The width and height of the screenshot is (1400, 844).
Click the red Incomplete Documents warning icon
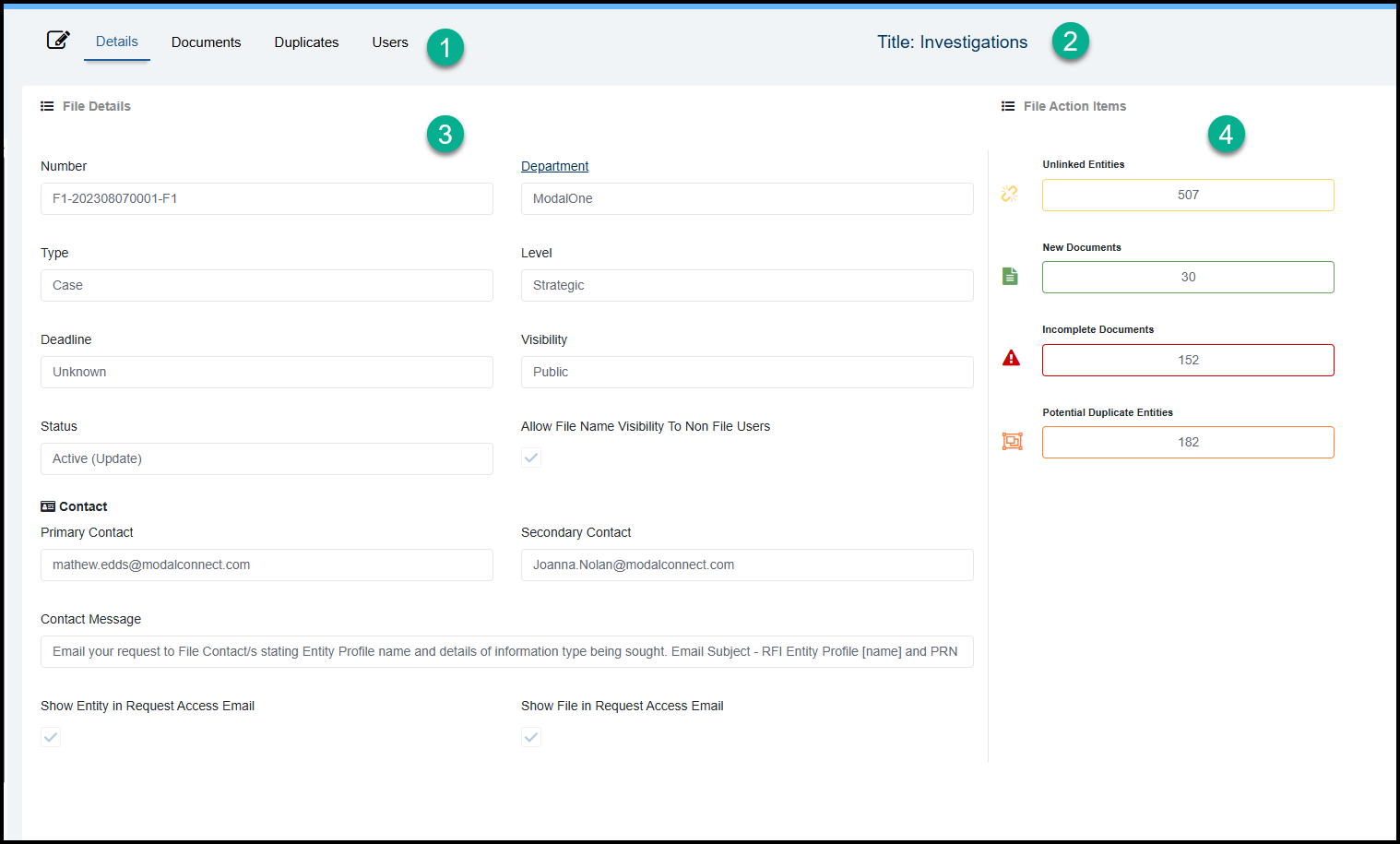[1011, 359]
